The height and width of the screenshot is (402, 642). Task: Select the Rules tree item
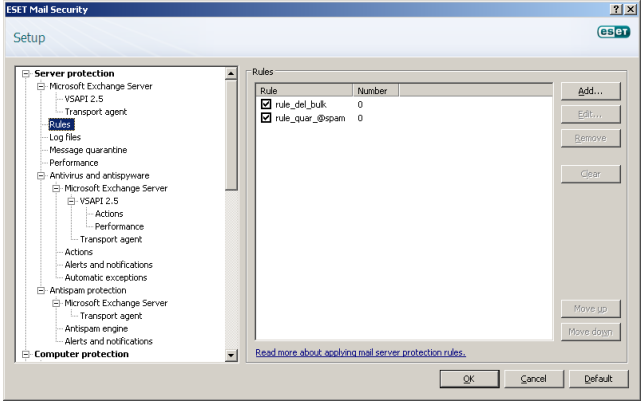60,124
